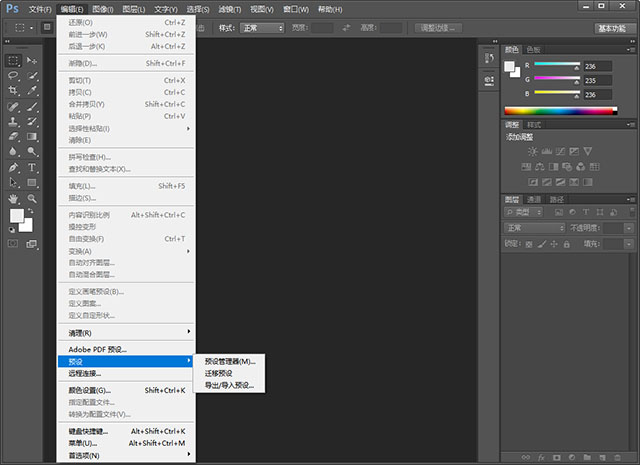Choose 键盘快捷键... menu entry
The width and height of the screenshot is (640, 465).
tap(126, 431)
